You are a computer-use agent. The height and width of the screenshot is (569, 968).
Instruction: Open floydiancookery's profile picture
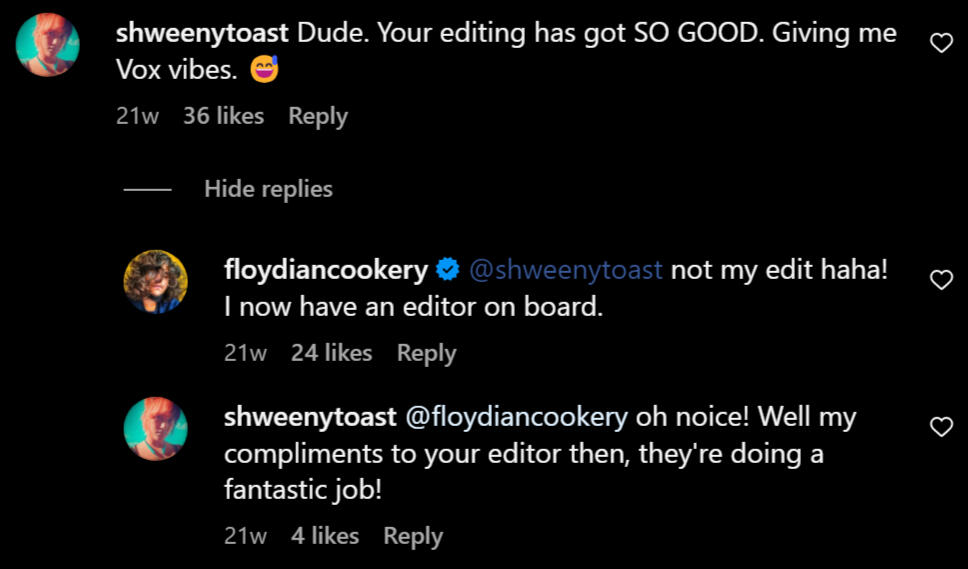(x=155, y=281)
